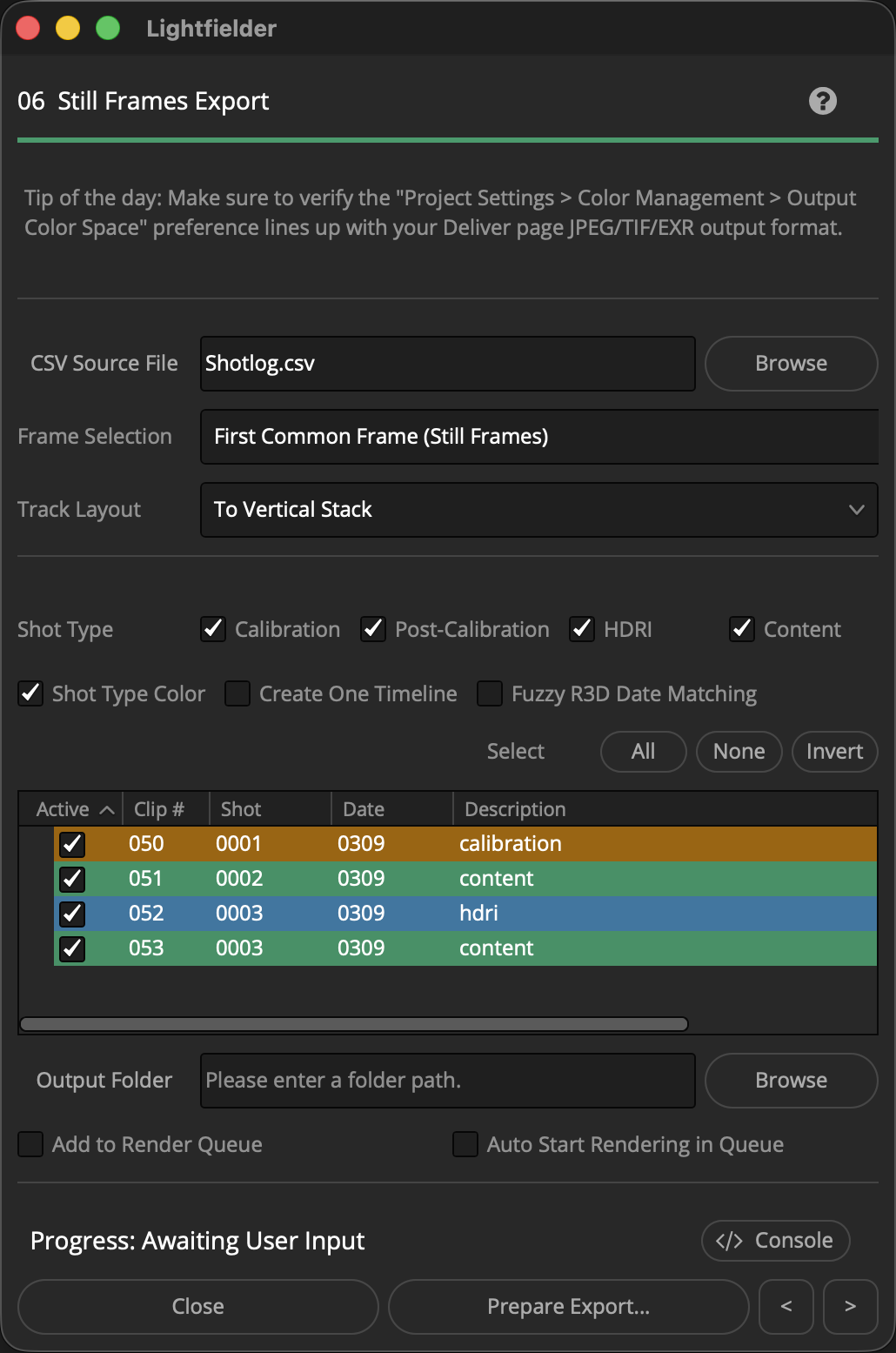Browse for the Output Folder
The height and width of the screenshot is (1353, 896).
point(792,1081)
